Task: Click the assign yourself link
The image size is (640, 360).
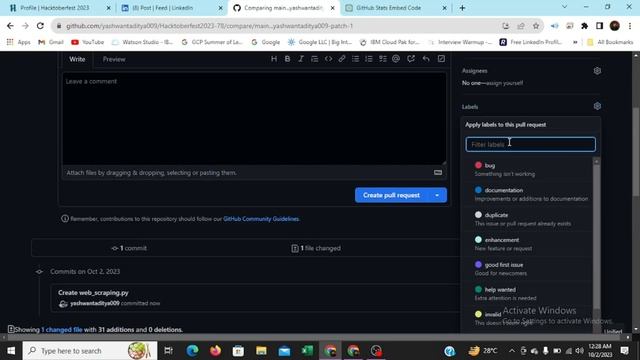Action: pos(504,83)
